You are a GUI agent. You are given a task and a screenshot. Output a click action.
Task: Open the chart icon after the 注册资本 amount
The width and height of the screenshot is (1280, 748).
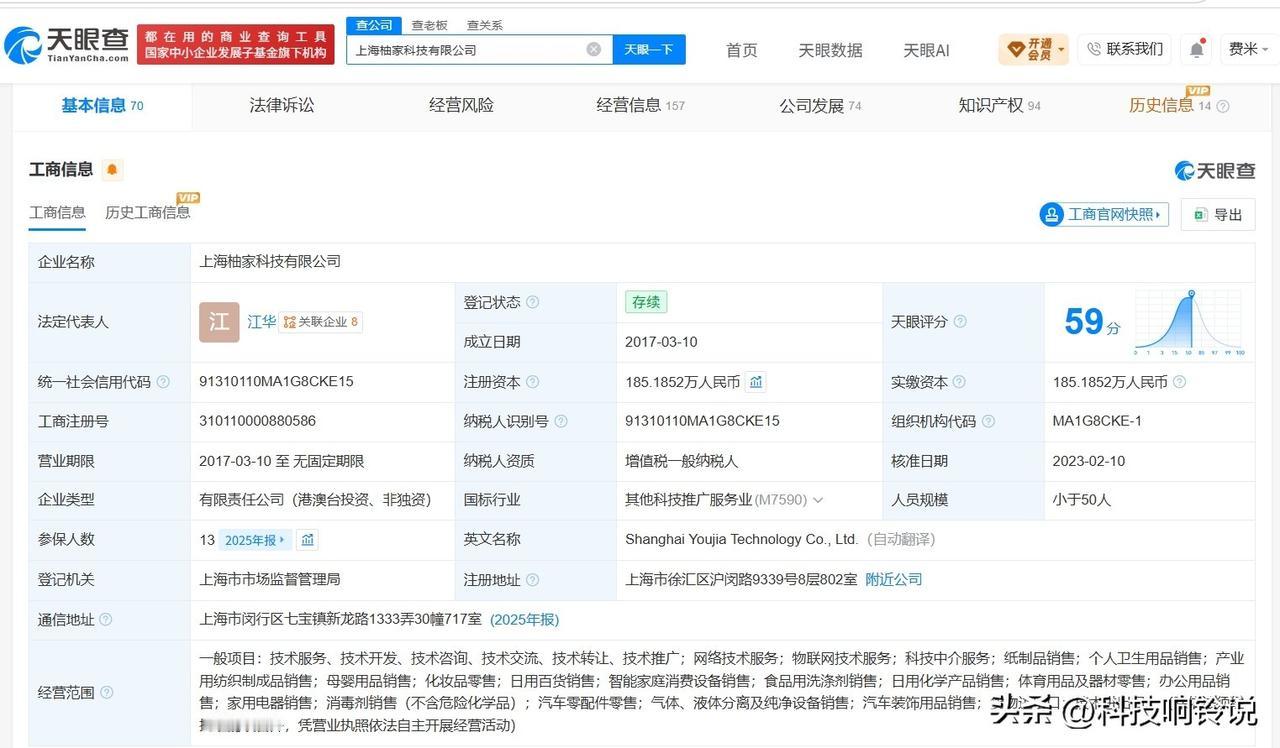(757, 382)
